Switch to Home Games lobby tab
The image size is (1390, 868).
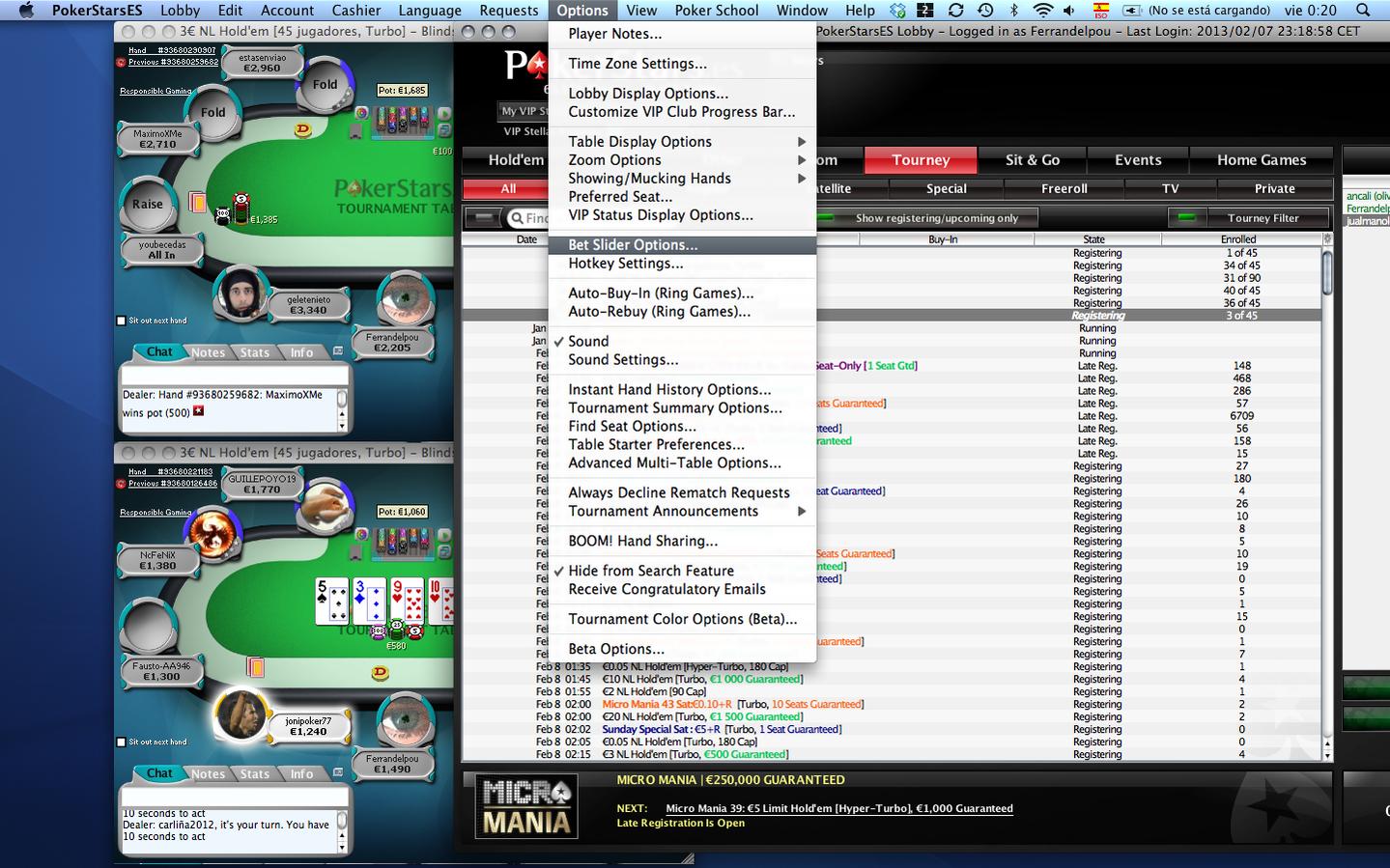pyautogui.click(x=1262, y=160)
